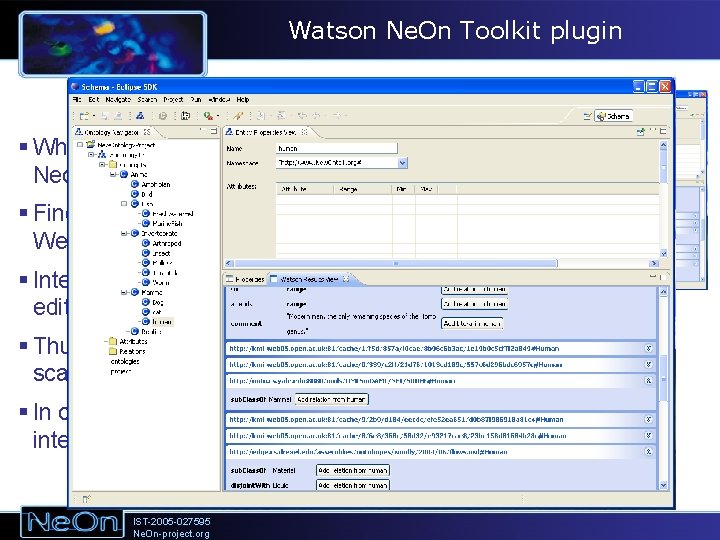This screenshot has width=720, height=540.
Task: Select the Schema perspective button
Action: (613, 117)
